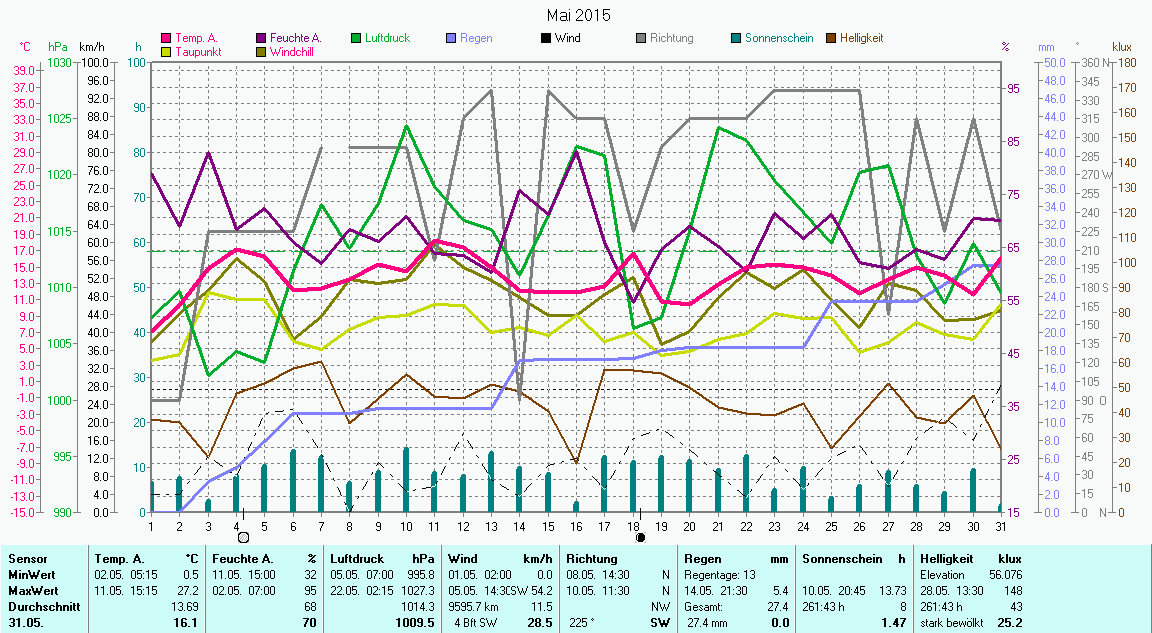Click the green Luftdruck legend swatch
1152x633 pixels.
coord(355,39)
